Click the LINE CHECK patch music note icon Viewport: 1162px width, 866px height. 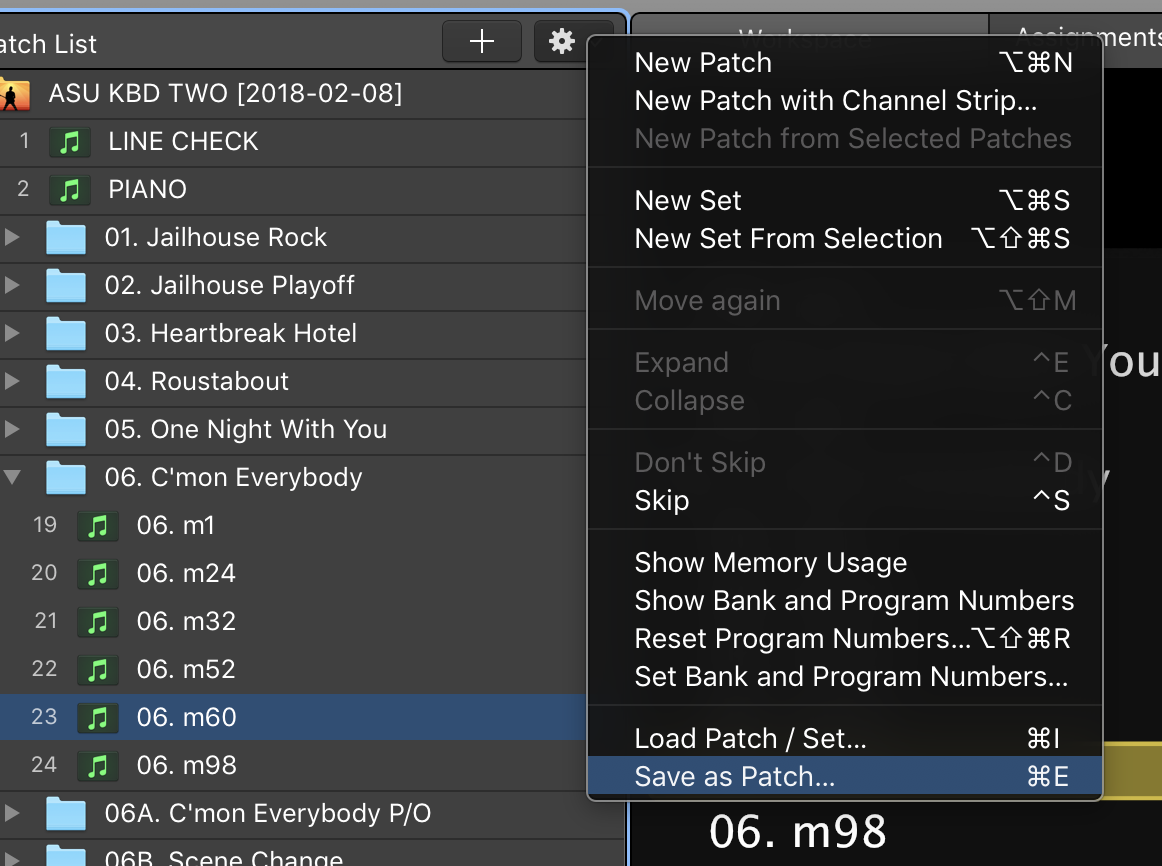[70, 142]
